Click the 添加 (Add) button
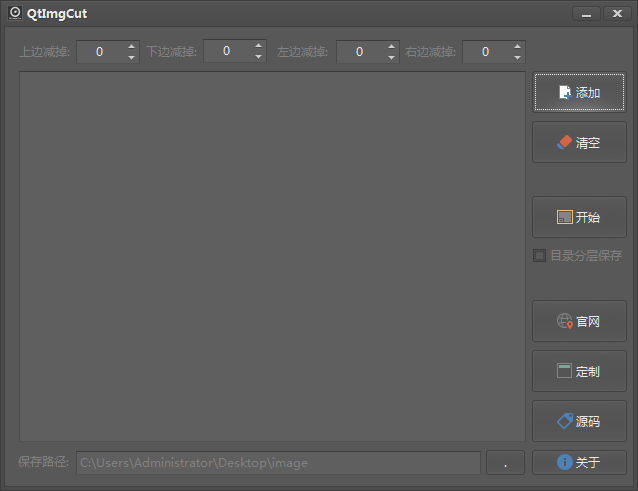638x491 pixels. tap(579, 92)
